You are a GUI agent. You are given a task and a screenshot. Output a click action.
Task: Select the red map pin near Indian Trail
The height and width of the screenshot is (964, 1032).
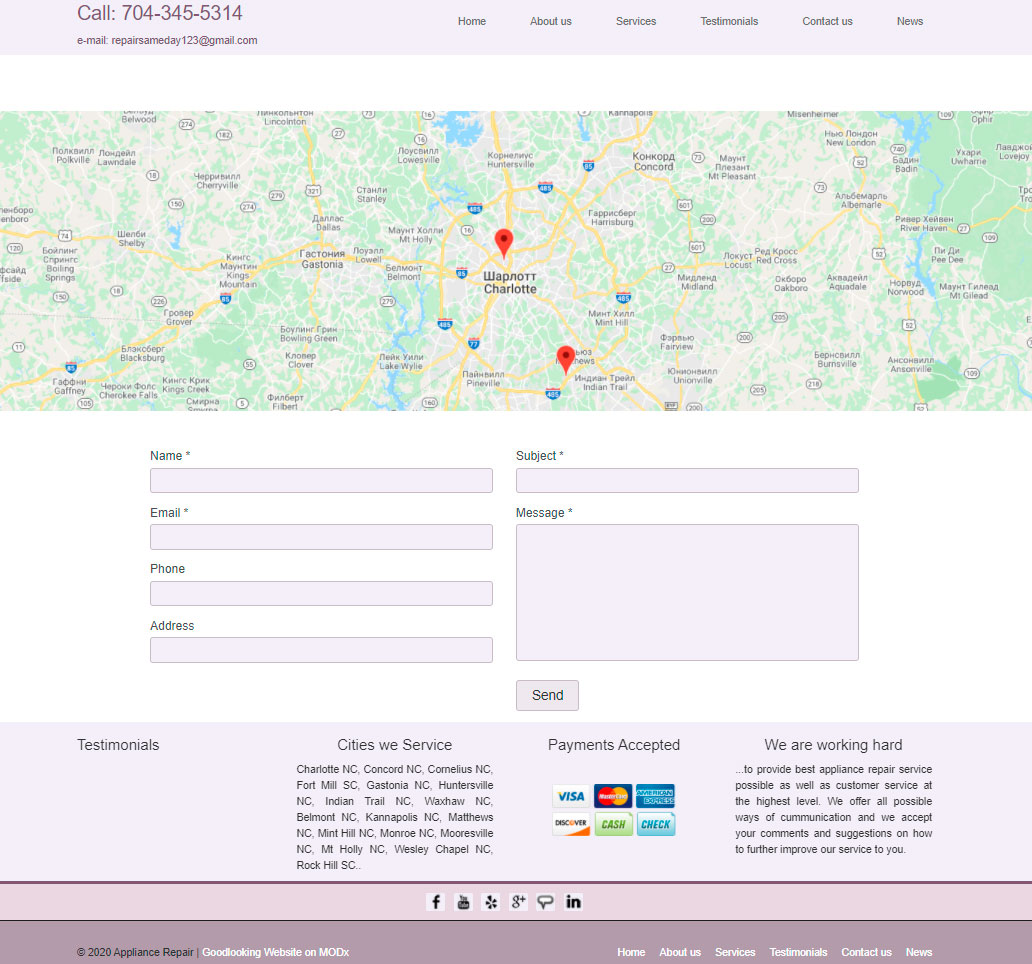point(565,359)
